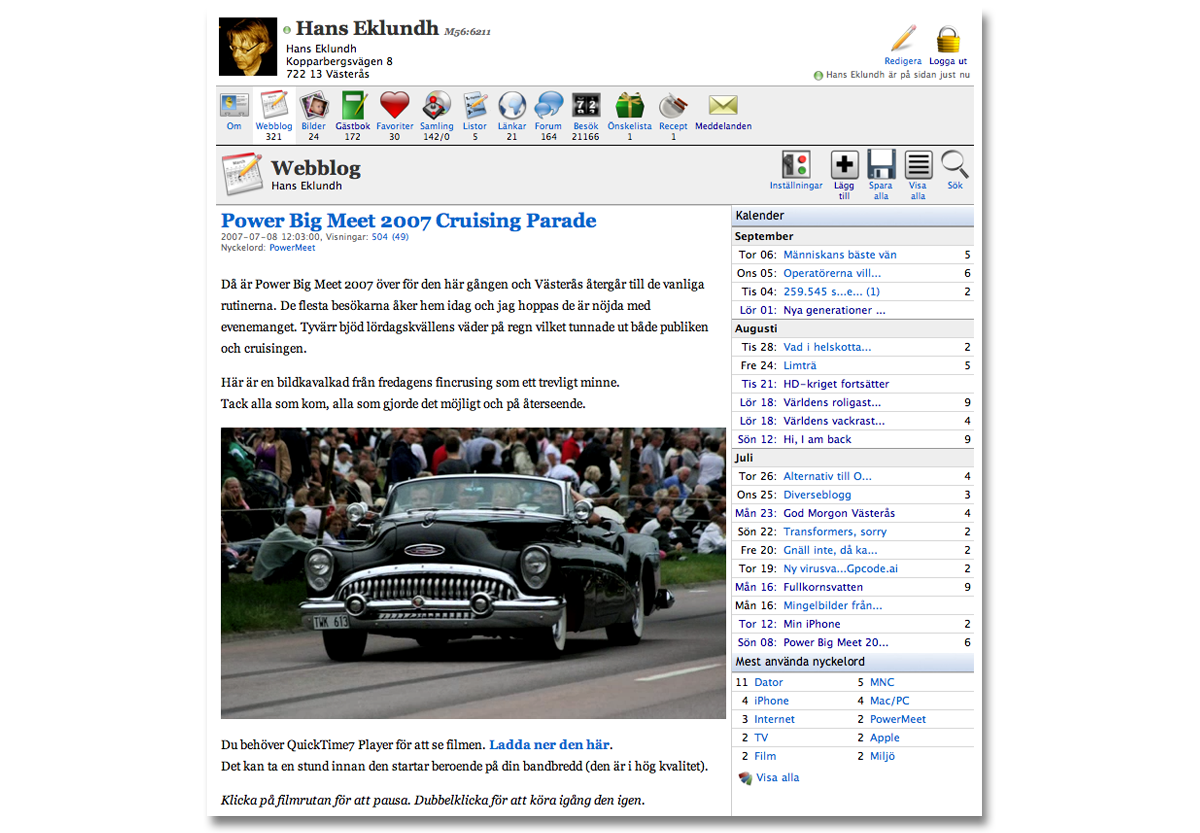Open calendar entry Gnäll inte, då ka...
Viewport: 1200px width, 833px height.
click(830, 550)
